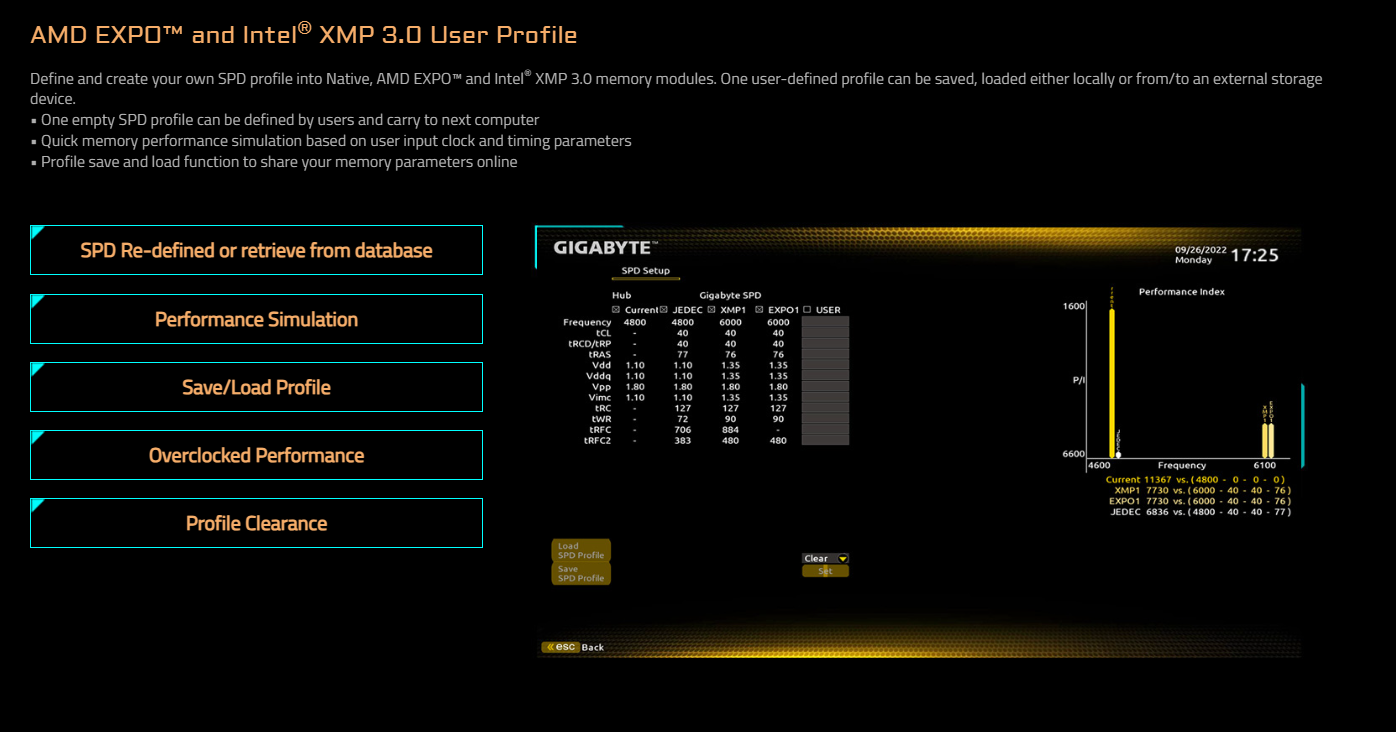Uncheck the Current profile checkbox
The image size is (1396, 732).
pyautogui.click(x=616, y=310)
